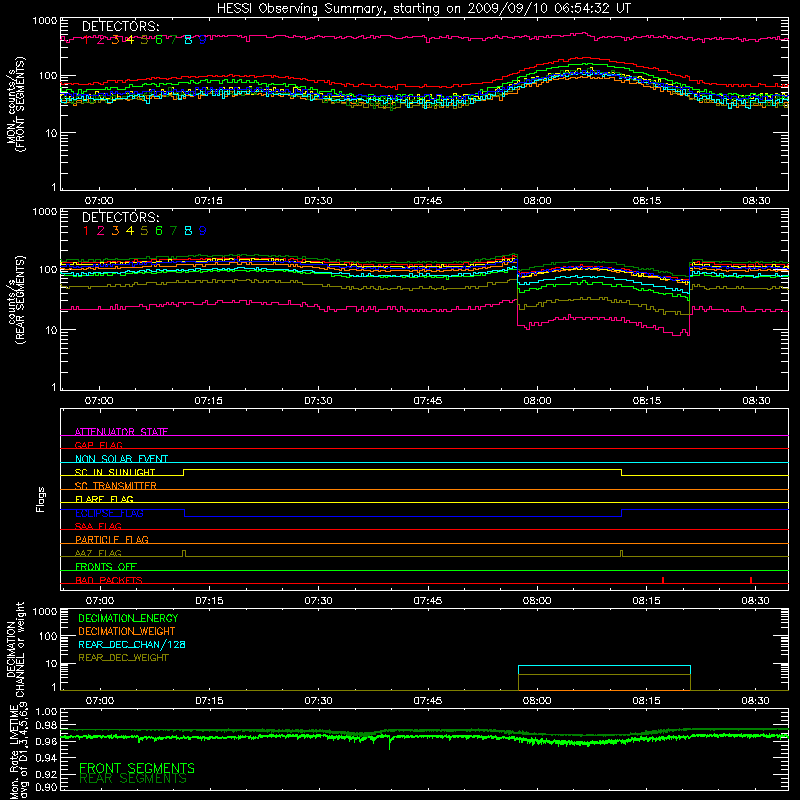
Task: Click the 10 tick on rear segments axis
Action: pyautogui.click(x=51, y=330)
